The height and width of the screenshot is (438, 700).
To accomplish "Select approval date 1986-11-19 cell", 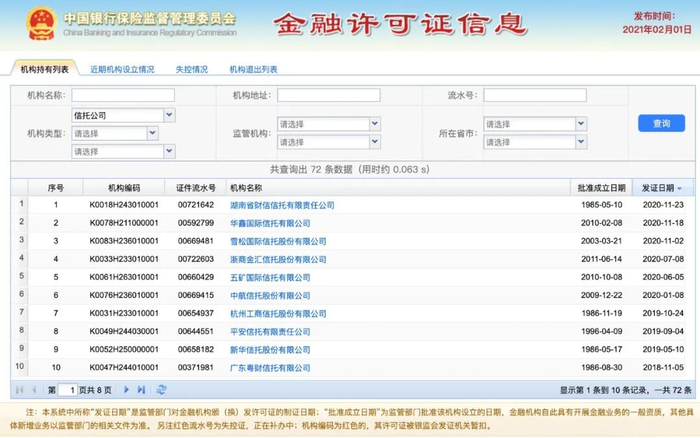I will [x=601, y=313].
